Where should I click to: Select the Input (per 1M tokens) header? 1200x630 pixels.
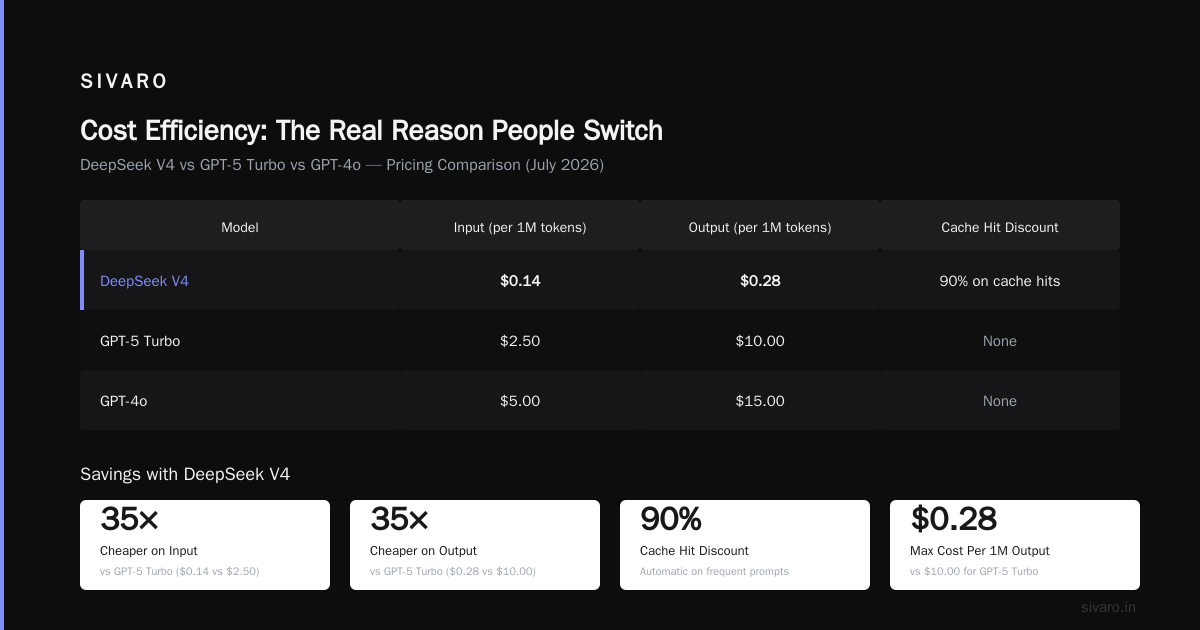[x=520, y=227]
